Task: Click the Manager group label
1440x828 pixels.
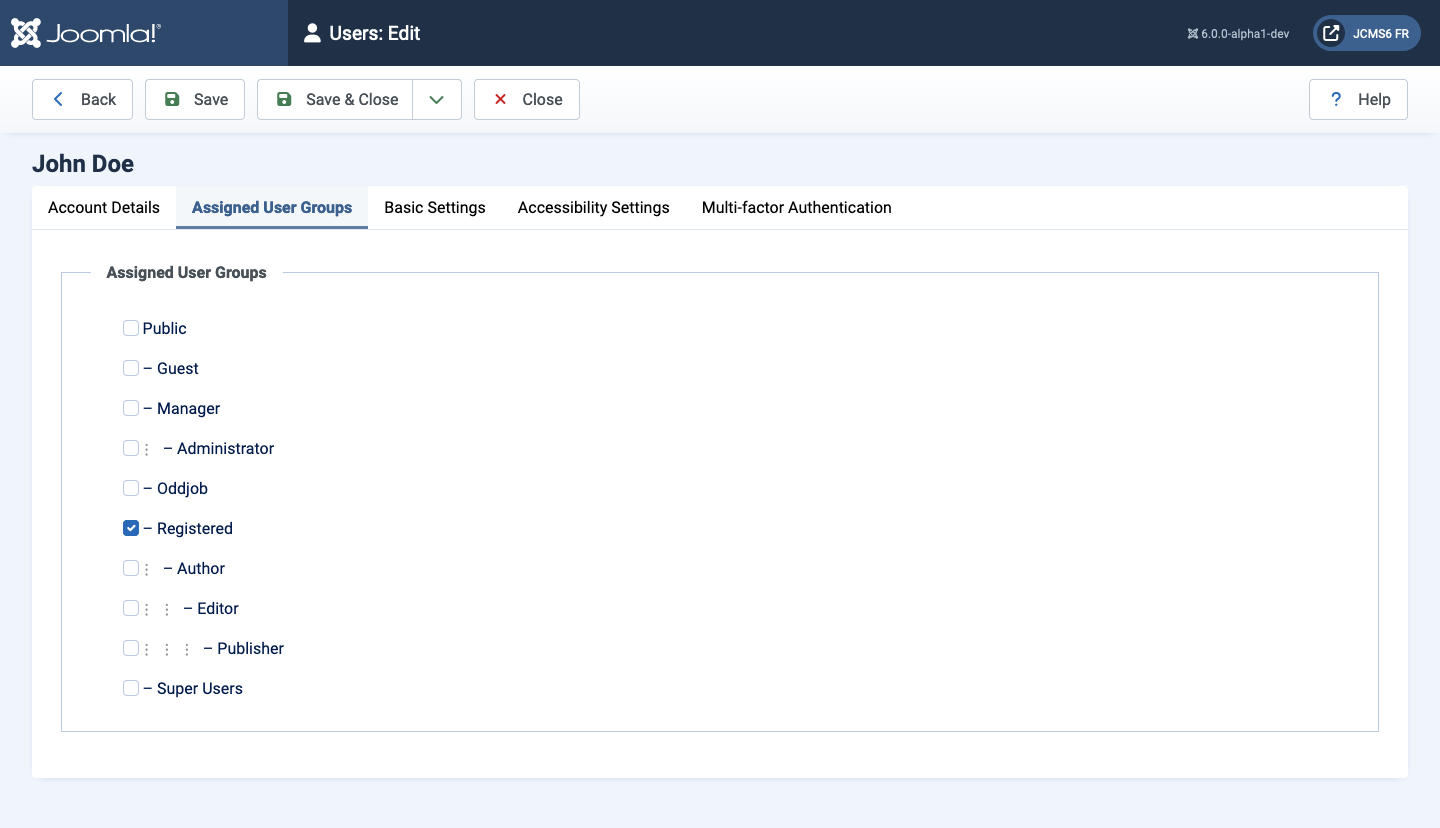Action: coord(182,408)
